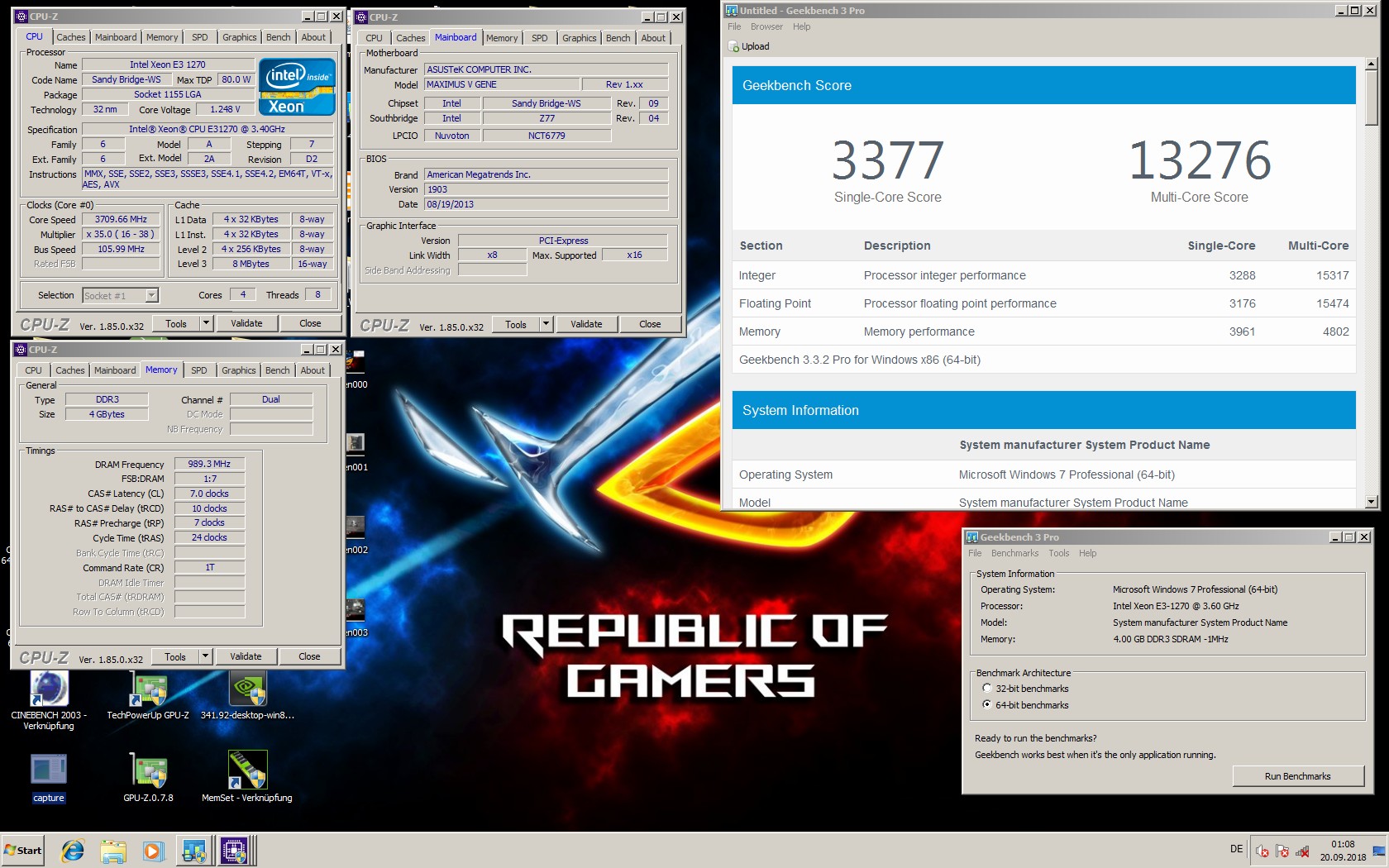Viewport: 1389px width, 868px height.
Task: Open Windows Explorer folder in taskbar
Action: point(113,850)
